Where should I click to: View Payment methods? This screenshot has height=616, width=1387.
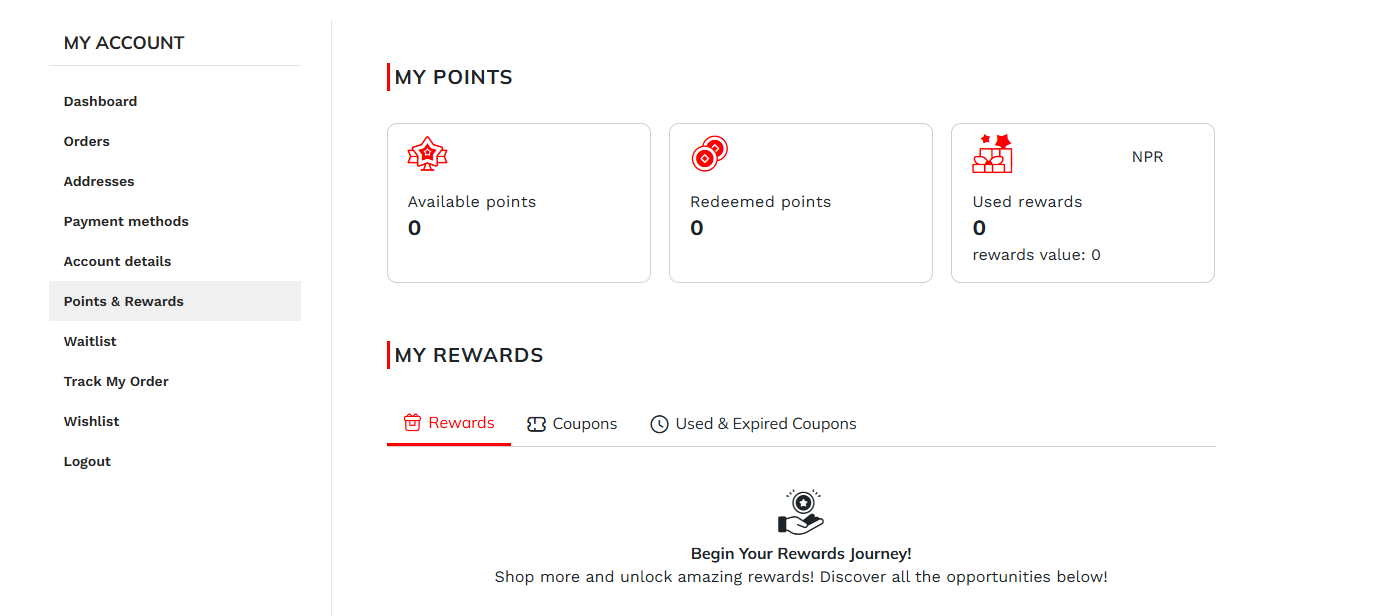click(126, 221)
